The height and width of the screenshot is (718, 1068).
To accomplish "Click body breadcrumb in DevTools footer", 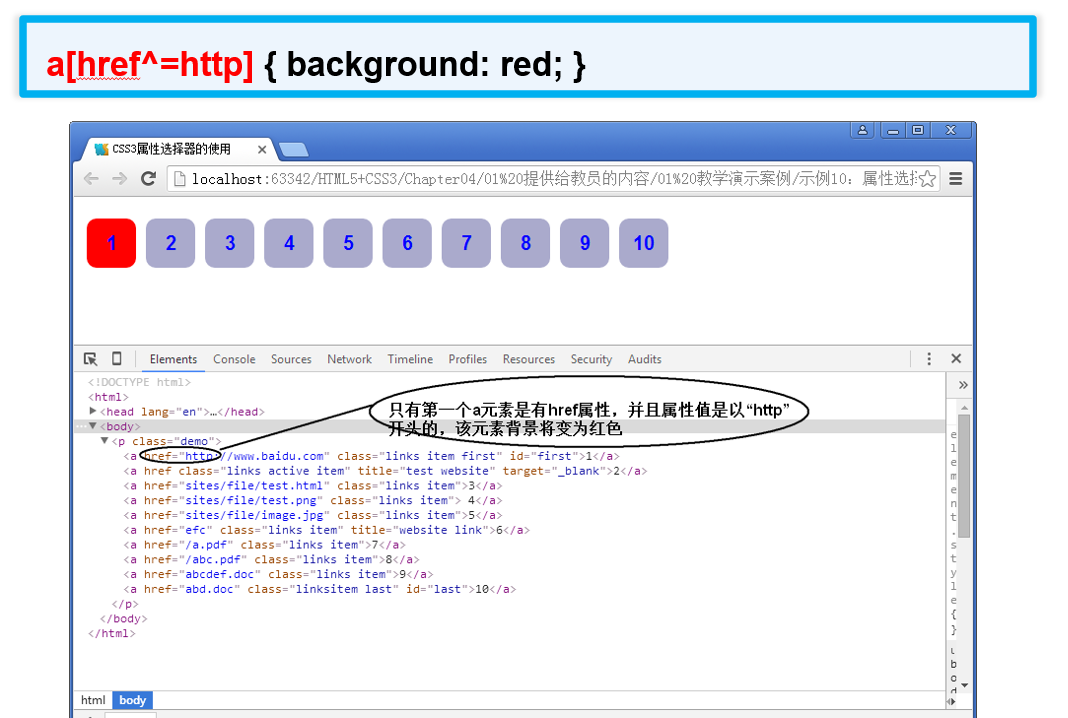I will [x=133, y=700].
